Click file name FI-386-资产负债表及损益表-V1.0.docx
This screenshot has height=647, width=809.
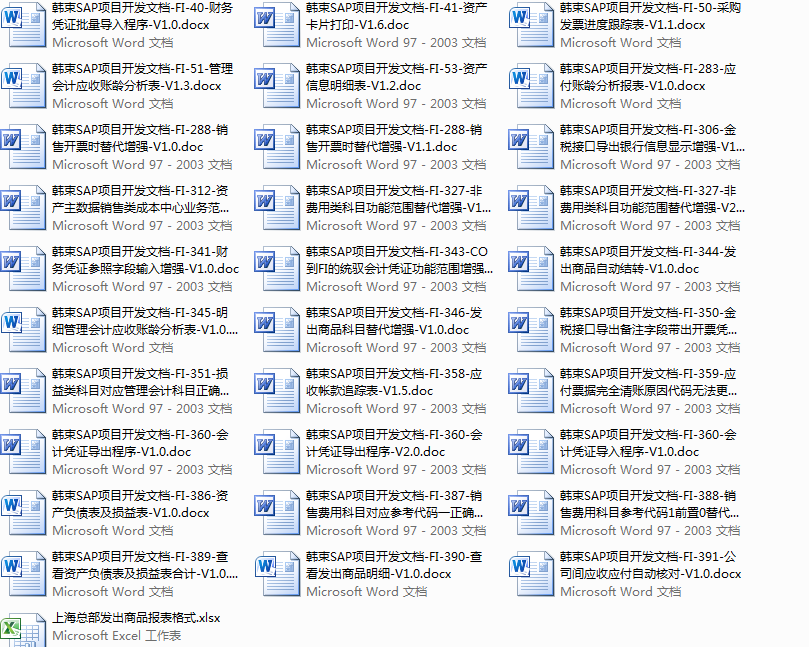pyautogui.click(x=140, y=503)
